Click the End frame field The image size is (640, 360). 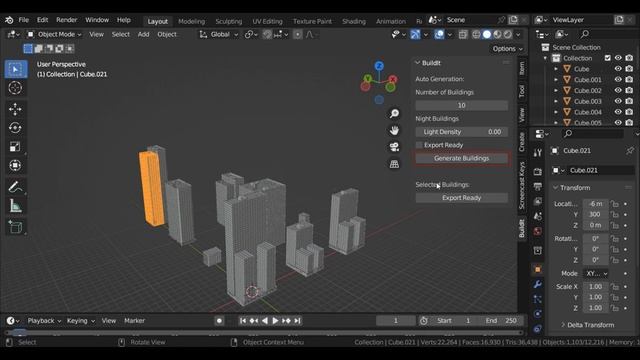pyautogui.click(x=501, y=321)
